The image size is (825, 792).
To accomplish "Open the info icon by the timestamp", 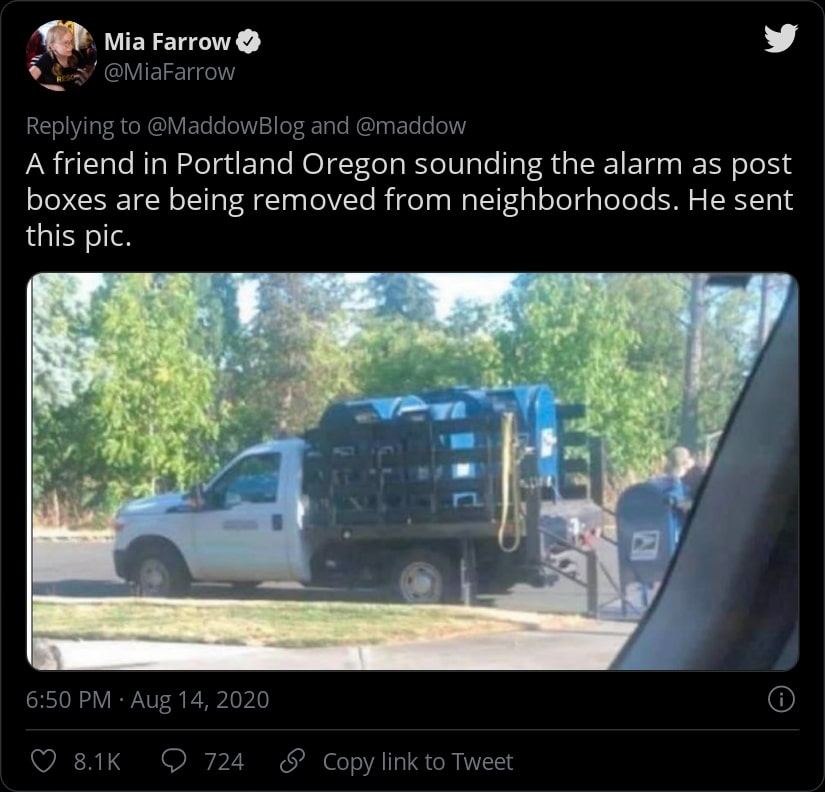I will pos(781,699).
